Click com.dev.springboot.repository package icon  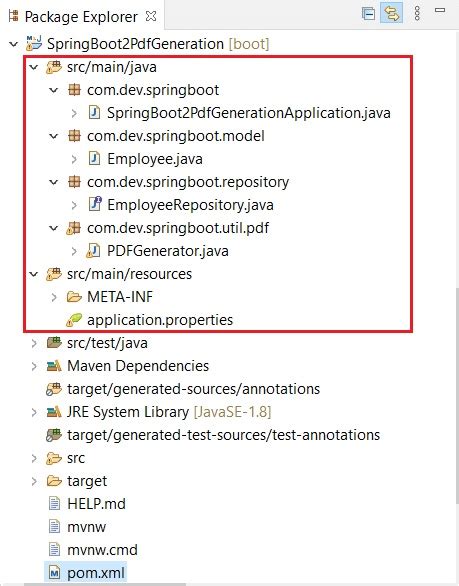pos(74,182)
